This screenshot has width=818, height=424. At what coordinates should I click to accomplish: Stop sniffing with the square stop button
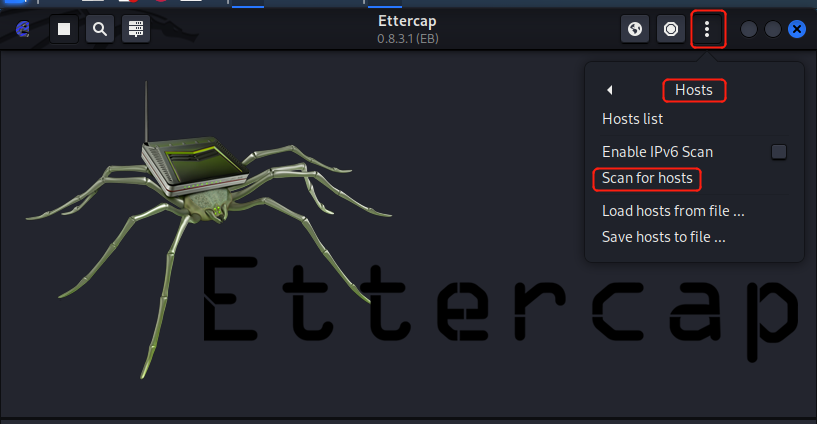pos(64,29)
